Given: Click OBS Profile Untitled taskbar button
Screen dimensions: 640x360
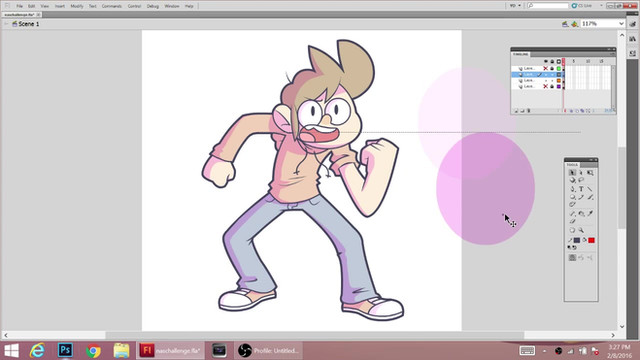Looking at the screenshot, I should tap(268, 350).
